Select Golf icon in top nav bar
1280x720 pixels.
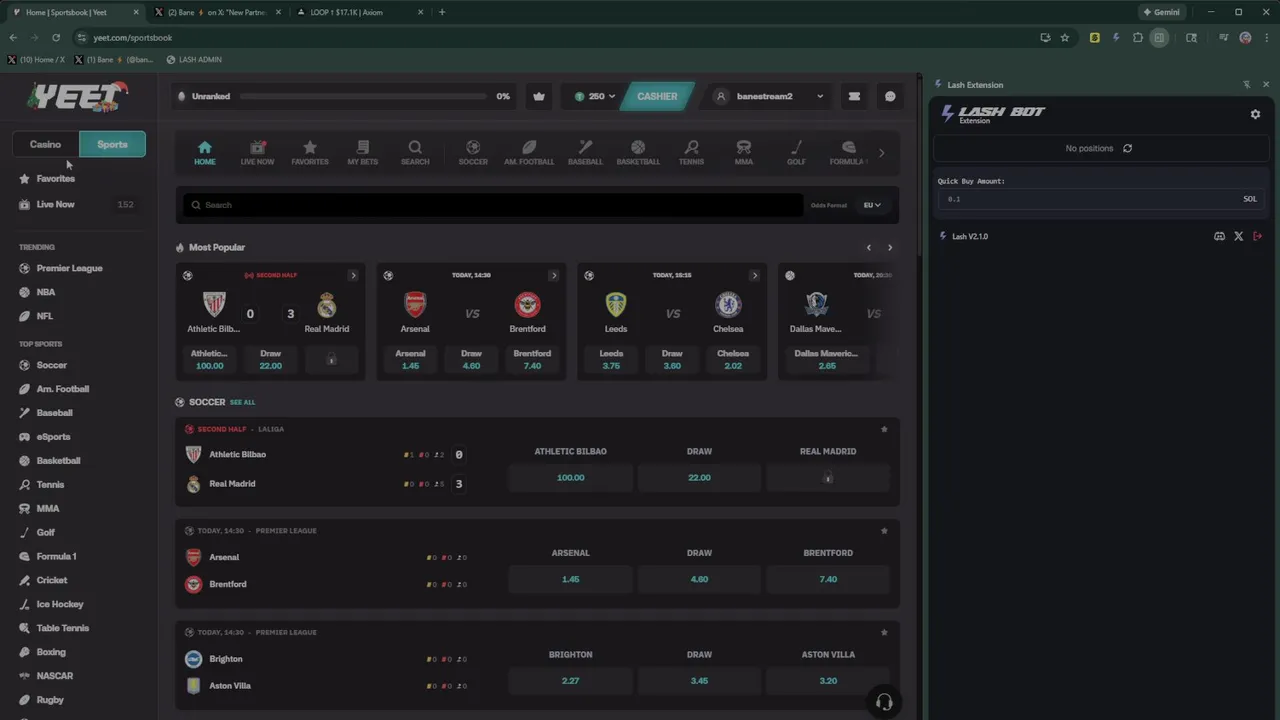click(x=796, y=152)
